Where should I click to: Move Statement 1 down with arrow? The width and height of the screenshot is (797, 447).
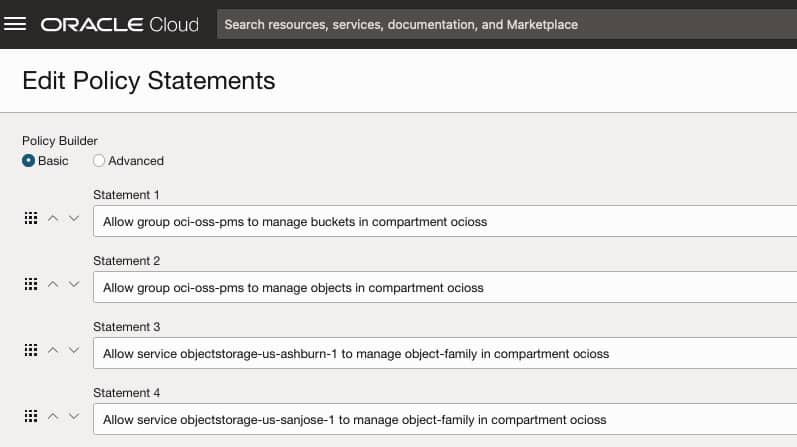click(73, 219)
